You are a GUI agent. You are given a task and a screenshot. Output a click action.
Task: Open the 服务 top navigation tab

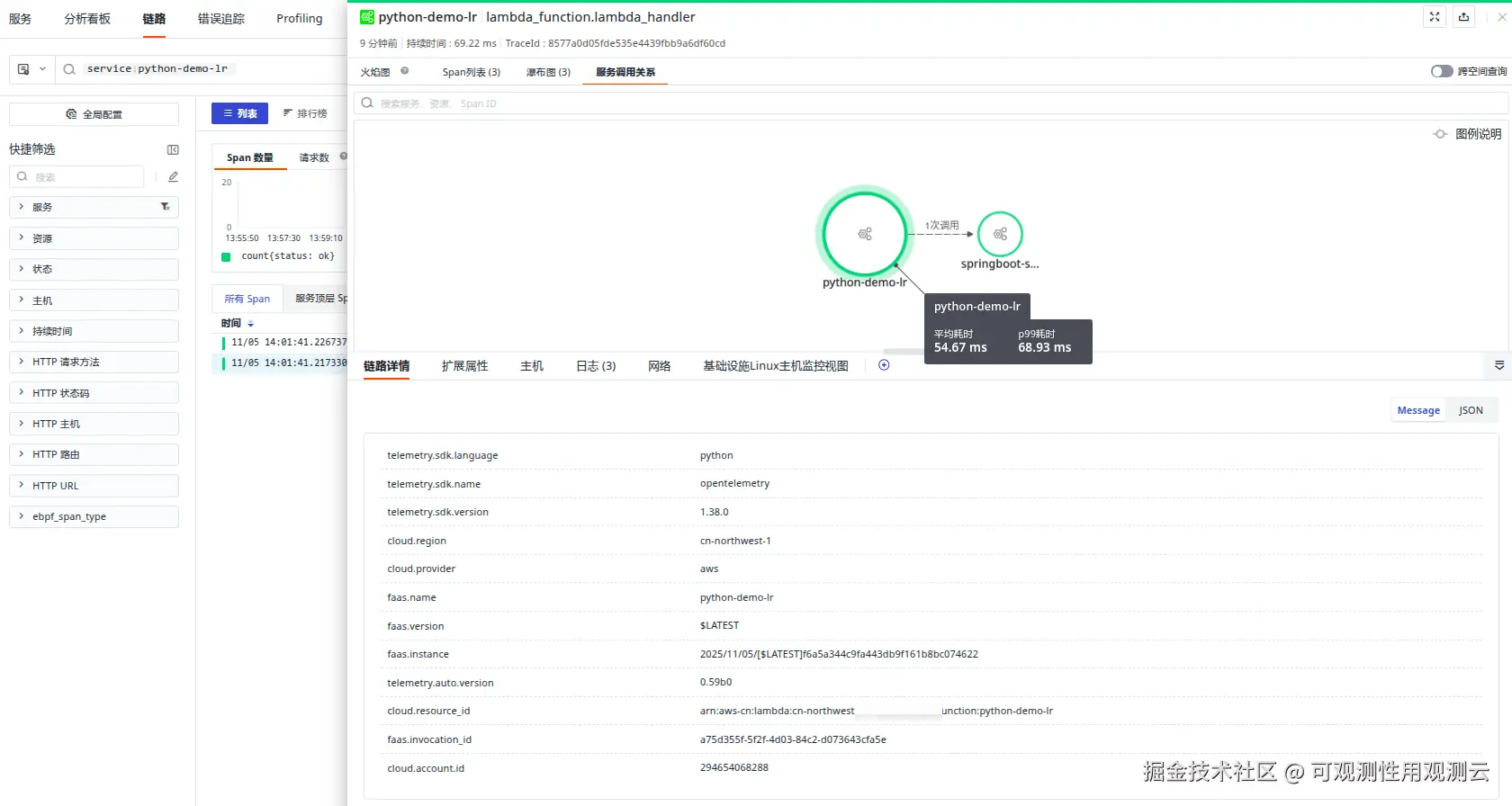tap(20, 19)
